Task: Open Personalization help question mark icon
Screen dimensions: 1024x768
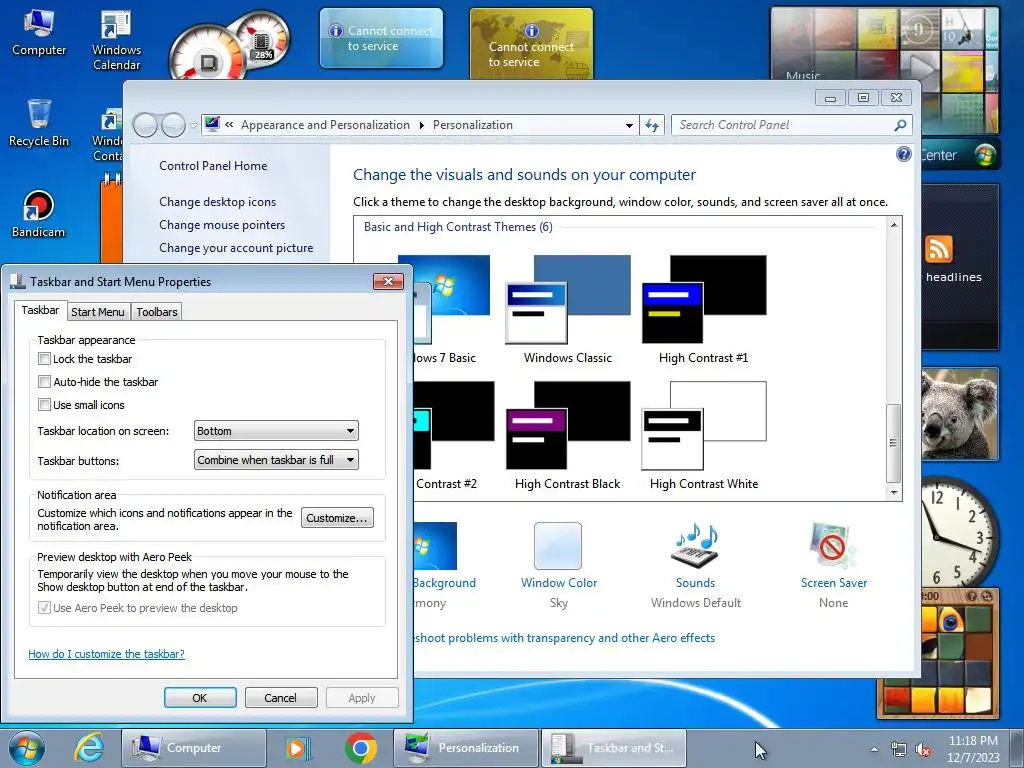Action: (904, 154)
